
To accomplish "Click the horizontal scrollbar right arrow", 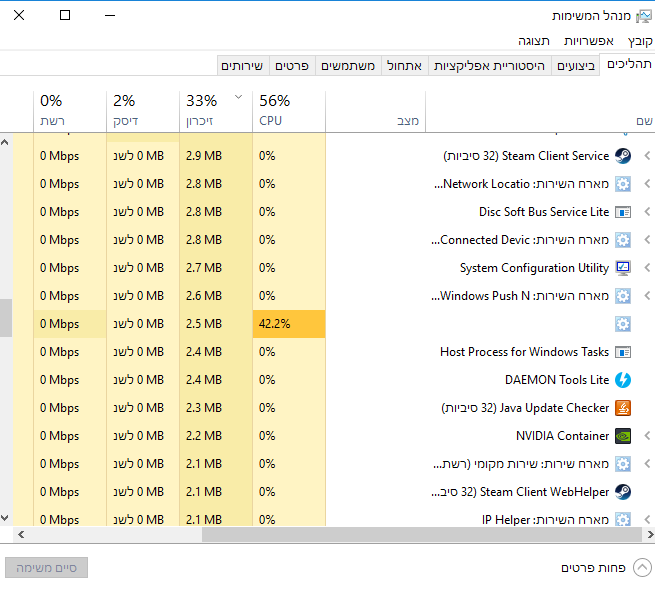I will (650, 534).
